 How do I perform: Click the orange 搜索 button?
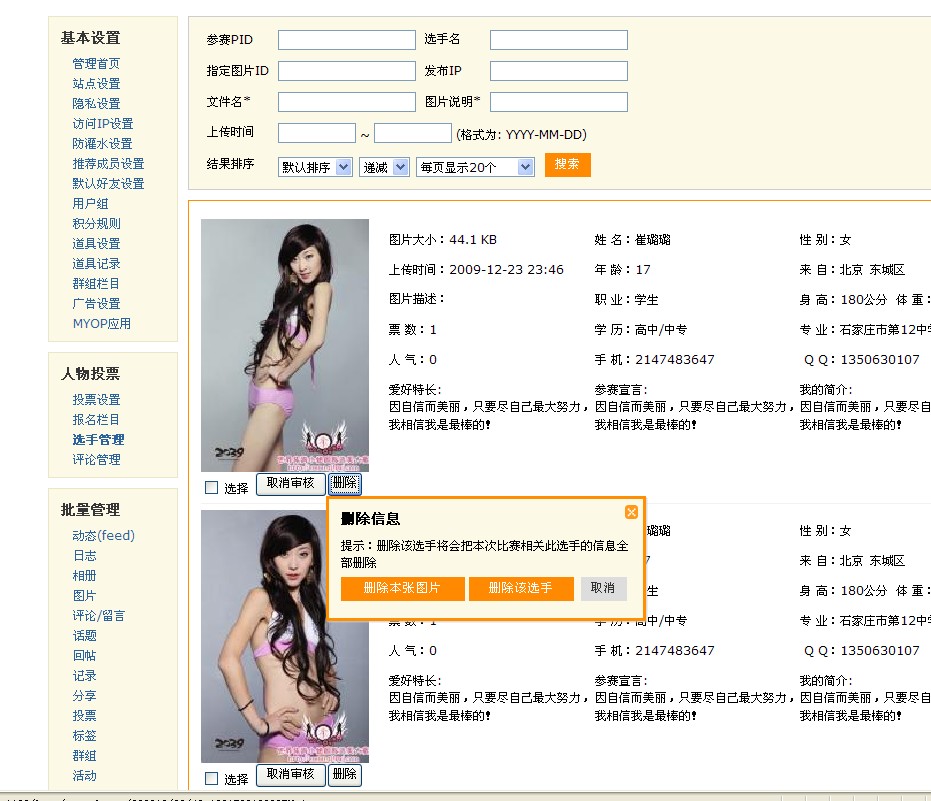coord(568,164)
